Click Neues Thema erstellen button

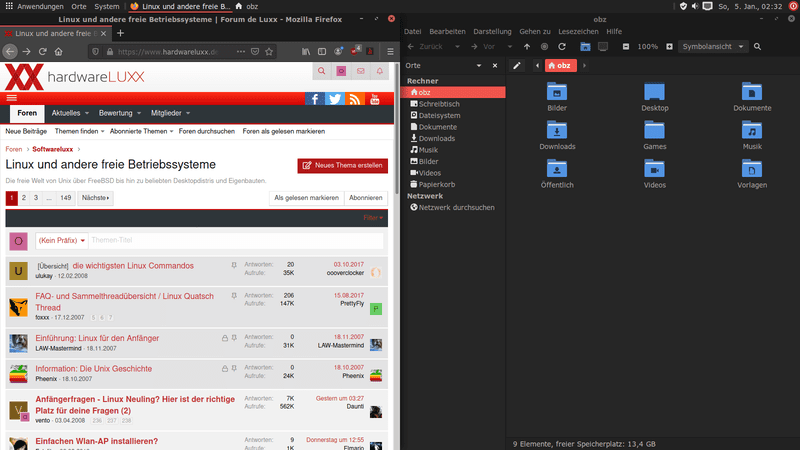tap(342, 165)
